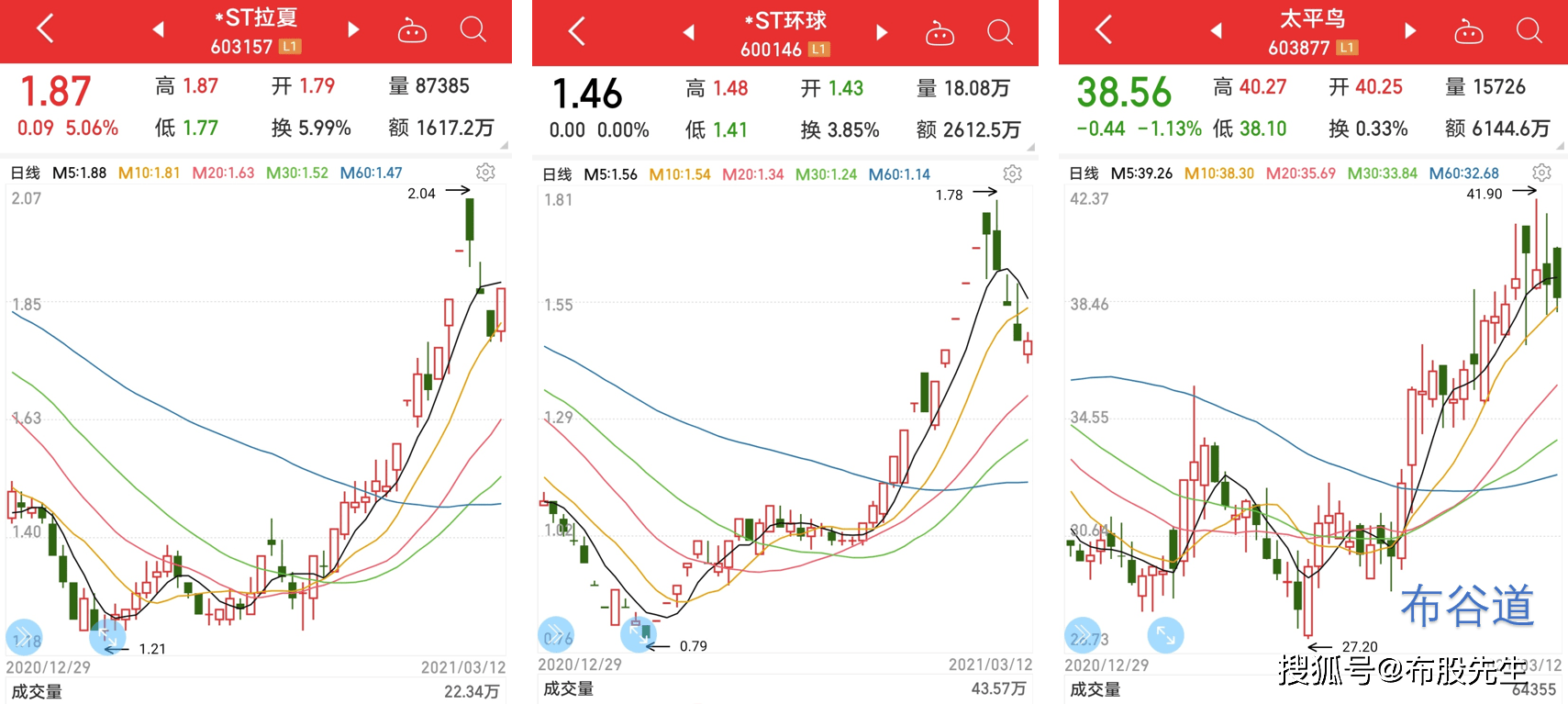Click the *ST环球 stock title
This screenshot has height=704, width=1568.
(x=785, y=21)
